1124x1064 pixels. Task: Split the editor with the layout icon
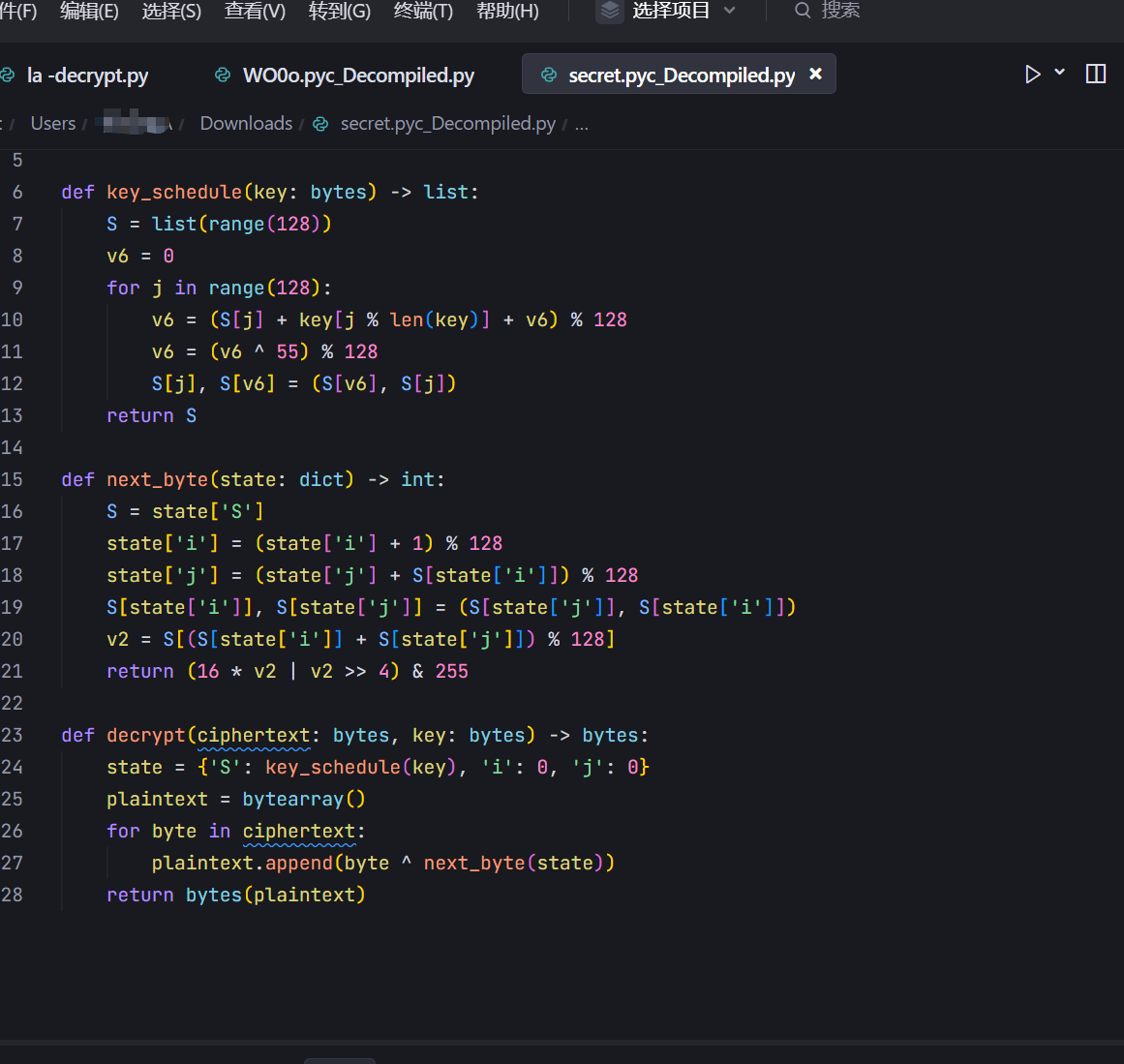(x=1096, y=75)
